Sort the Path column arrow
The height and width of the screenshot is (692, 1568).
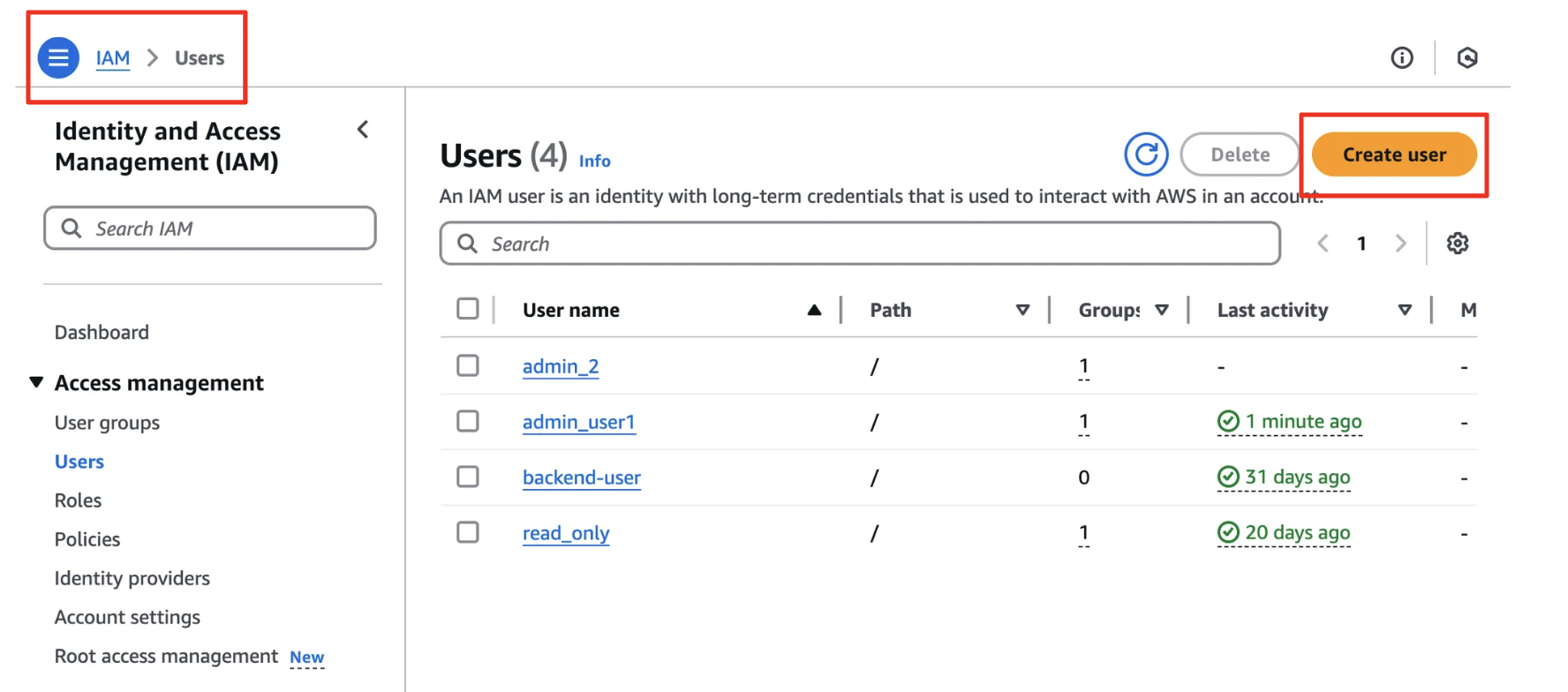click(1022, 310)
